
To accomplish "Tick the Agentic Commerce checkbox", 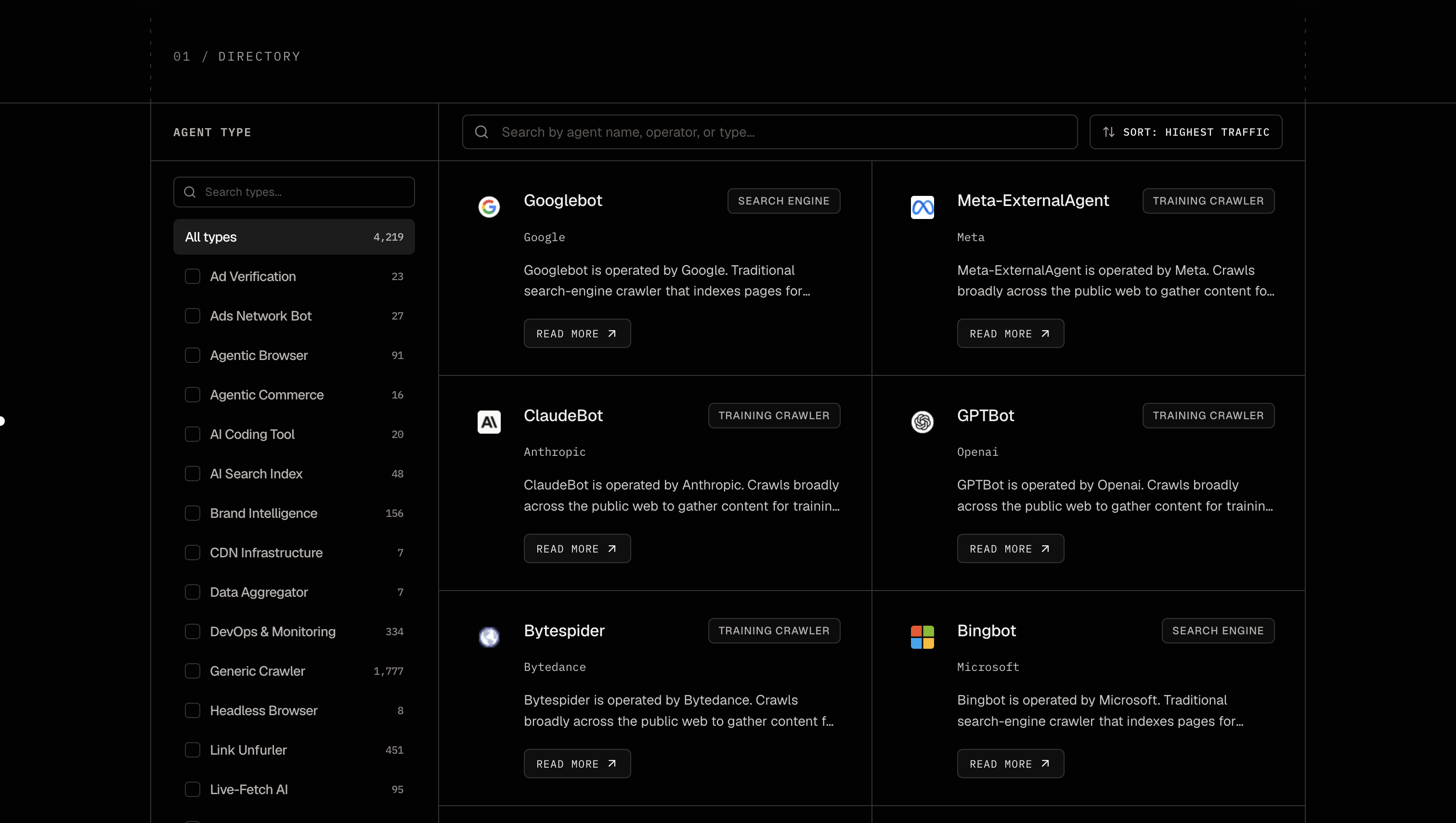I will pos(192,395).
